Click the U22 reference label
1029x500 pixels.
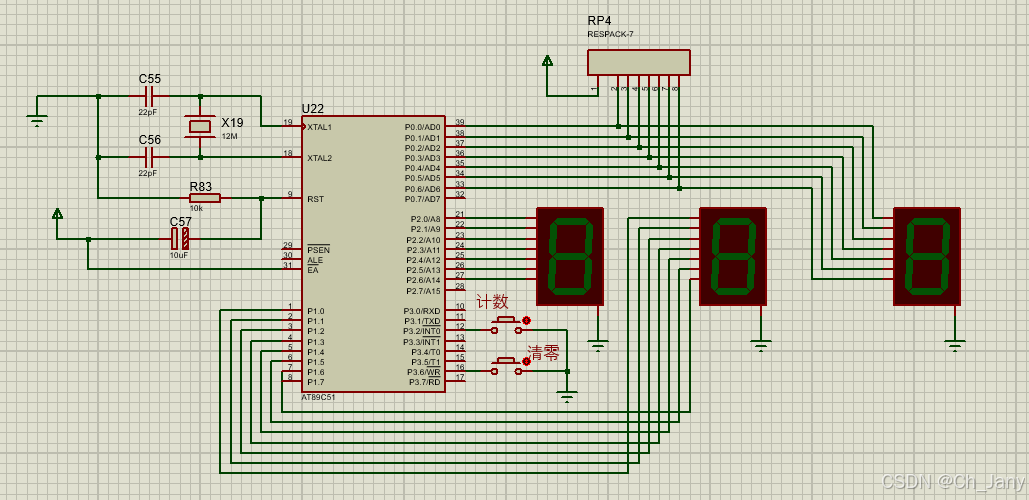(x=312, y=109)
